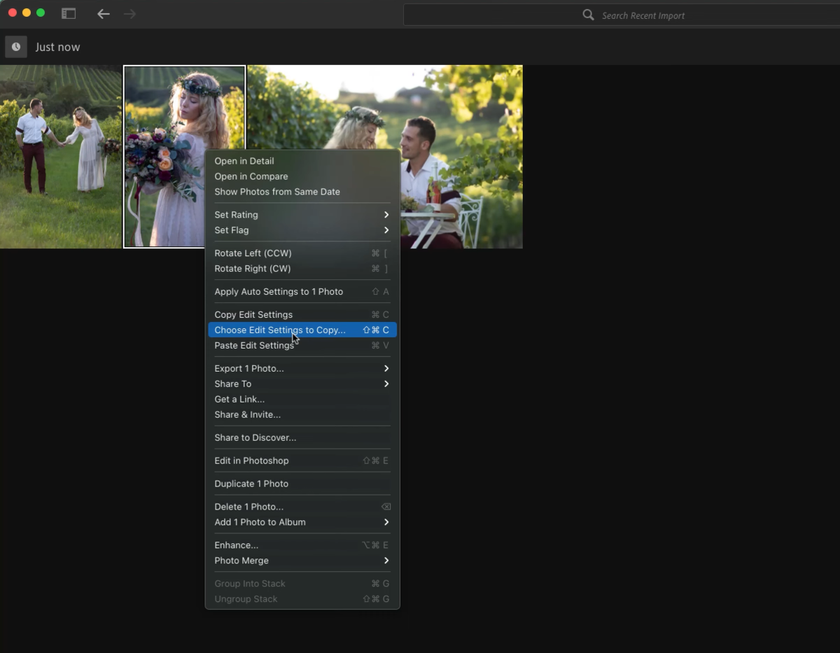Click the Enhance menu option
Viewport: 840px width, 653px height.
[x=236, y=544]
